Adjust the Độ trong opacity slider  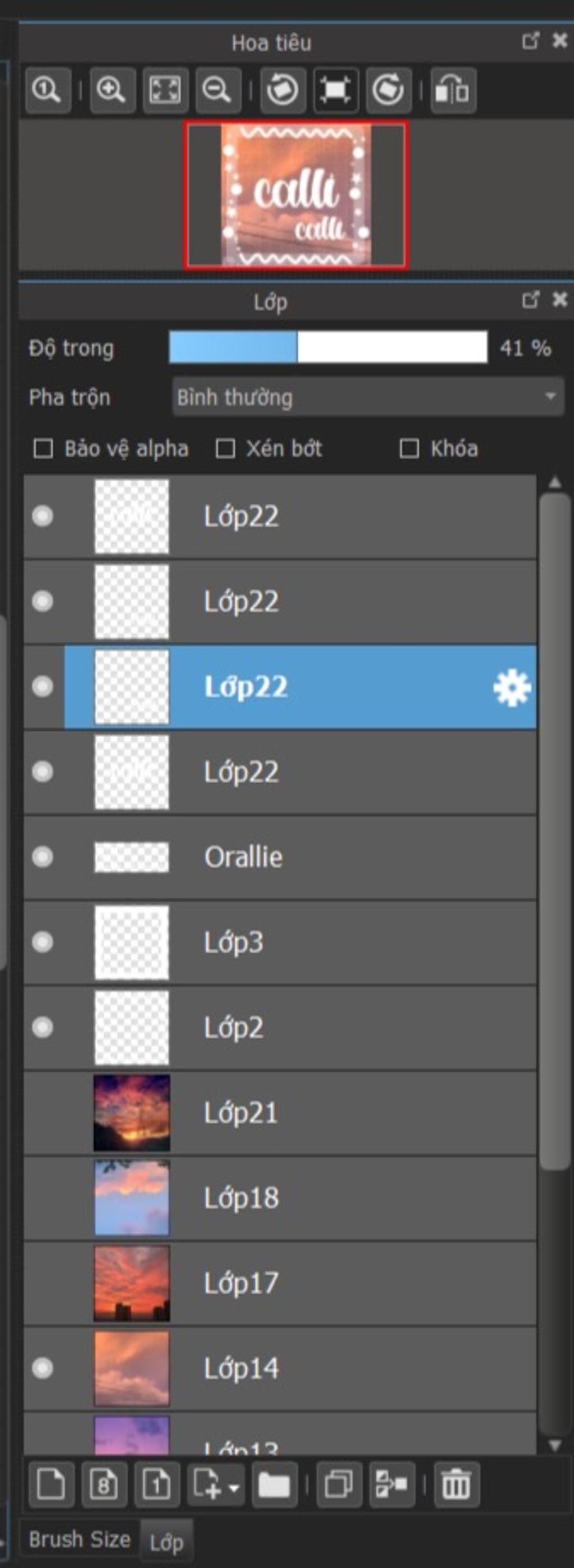[328, 348]
